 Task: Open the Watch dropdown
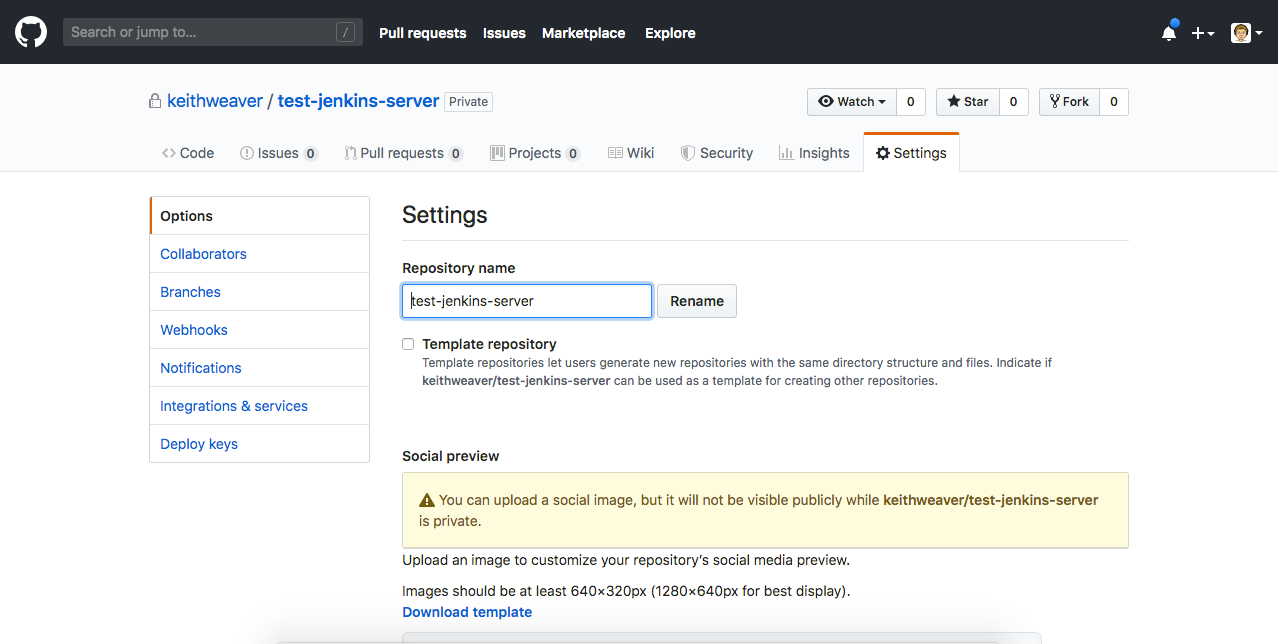coord(852,102)
